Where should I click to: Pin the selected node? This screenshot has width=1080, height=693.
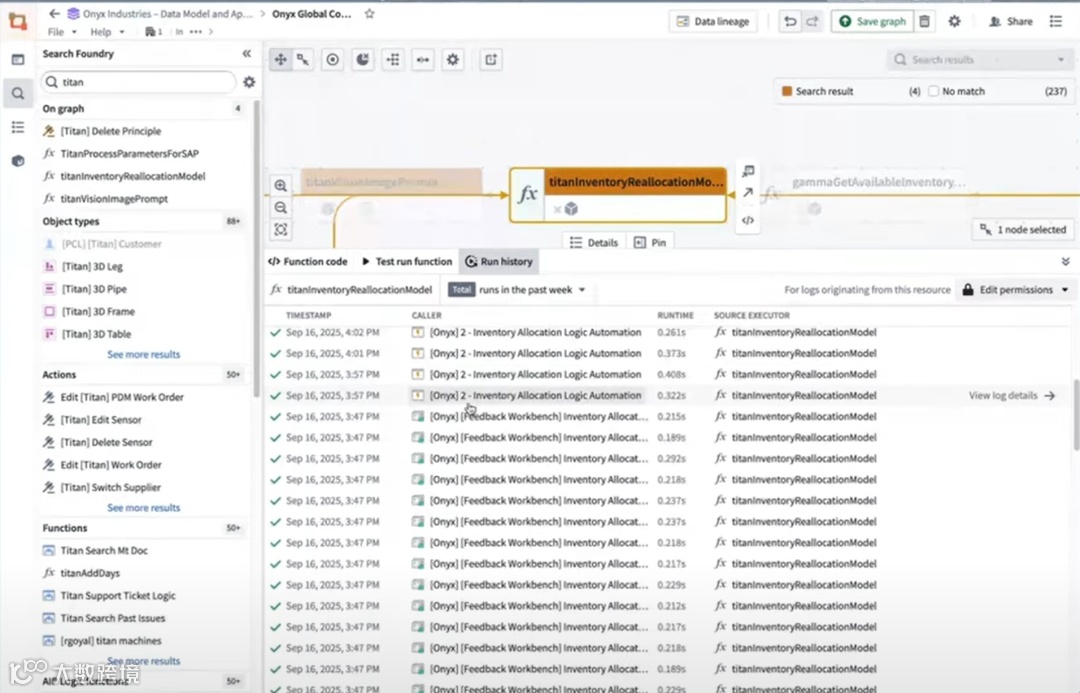pos(650,242)
